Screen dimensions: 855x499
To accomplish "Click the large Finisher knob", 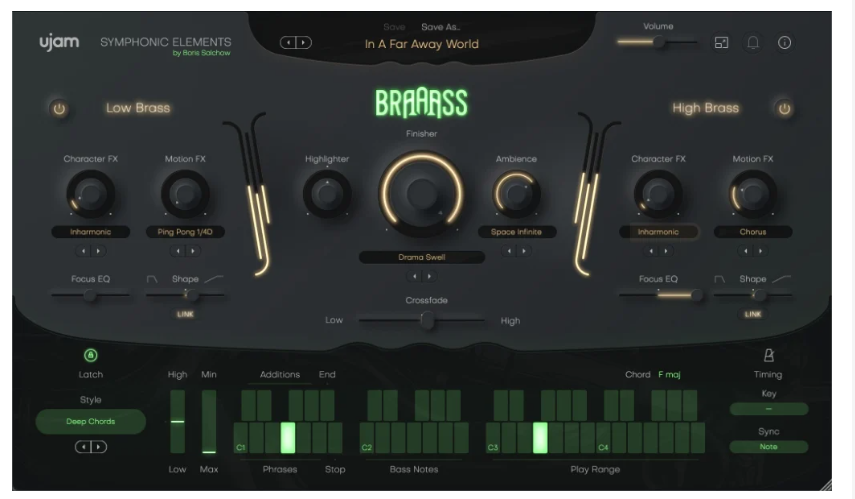I will (x=422, y=193).
